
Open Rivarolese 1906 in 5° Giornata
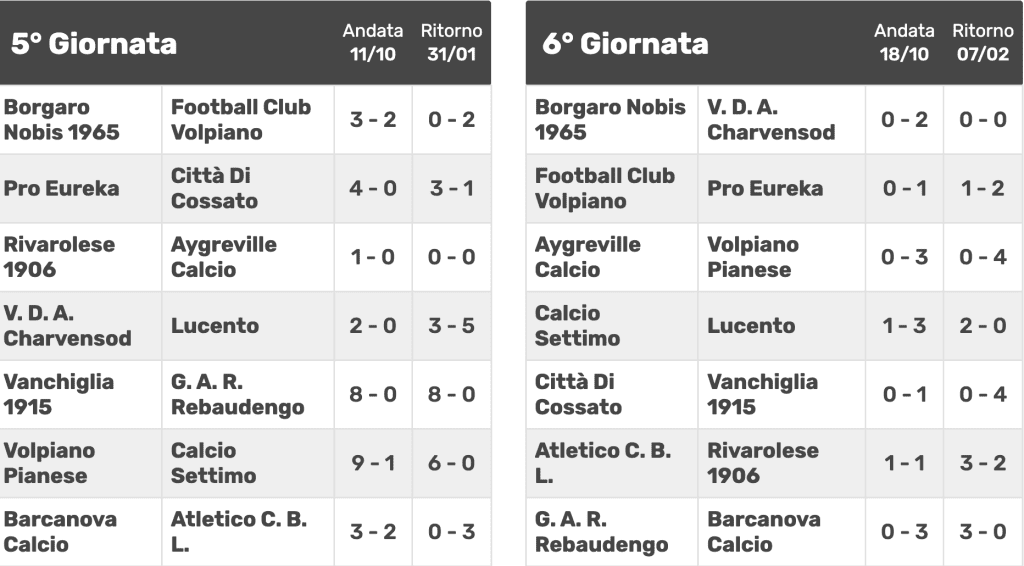click(59, 257)
